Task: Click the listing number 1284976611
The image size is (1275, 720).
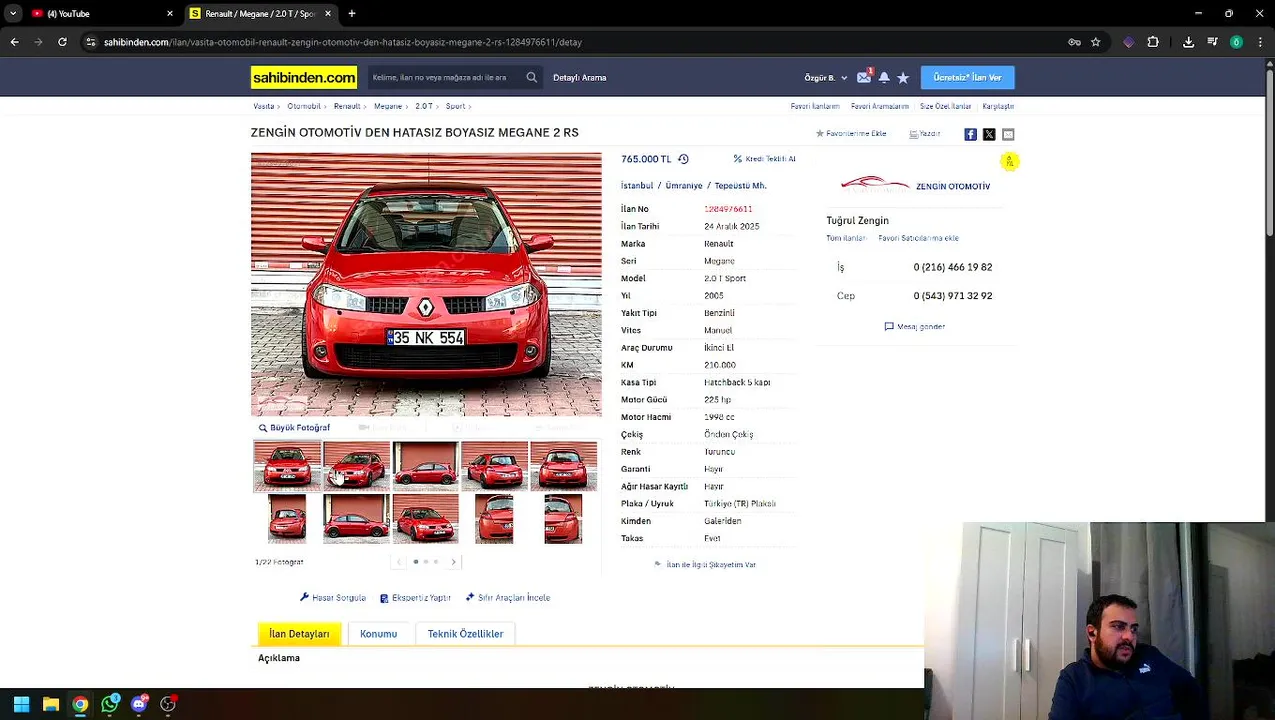Action: point(728,209)
